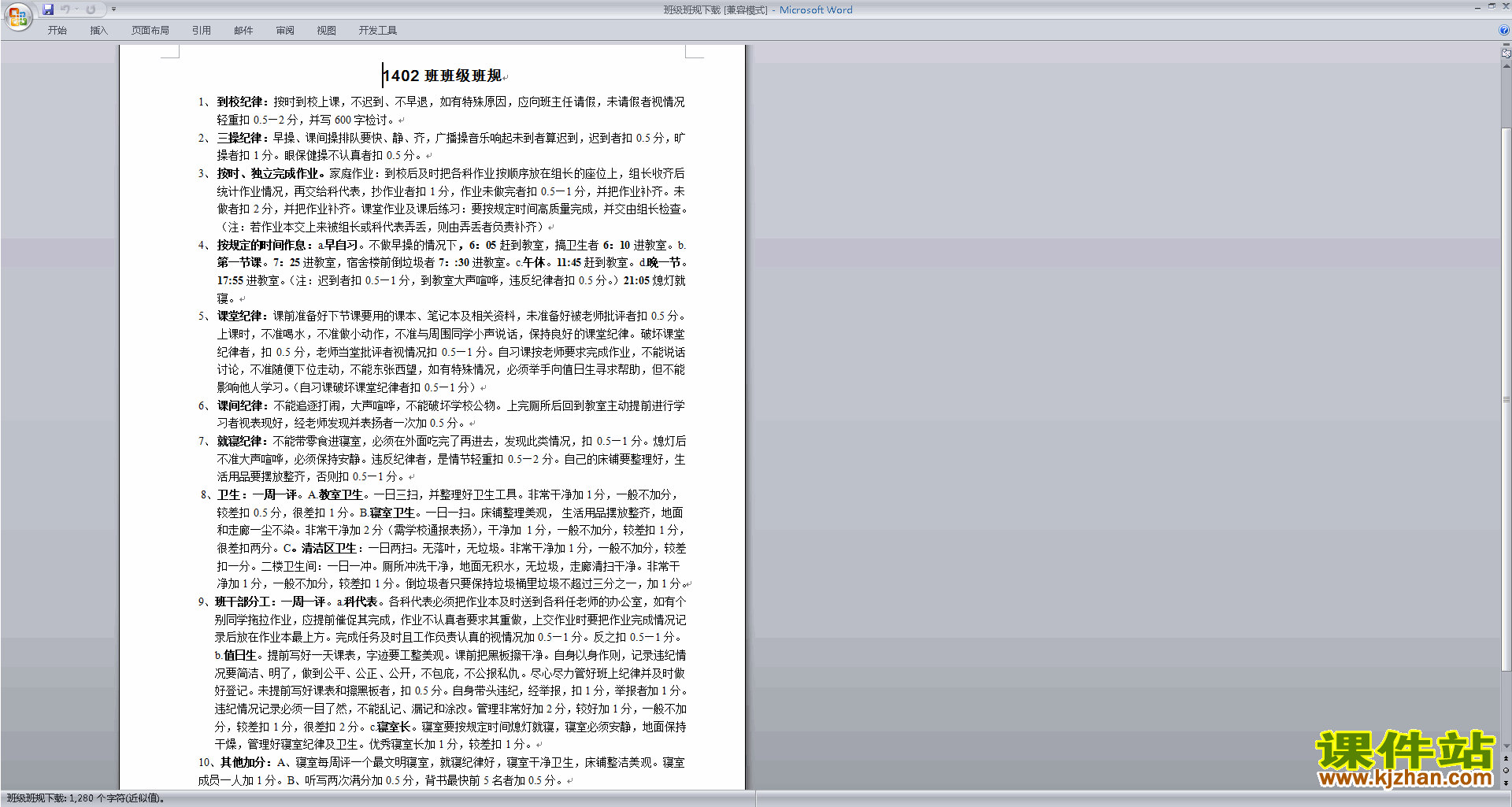Click the heading 就寝纪律

click(x=239, y=441)
